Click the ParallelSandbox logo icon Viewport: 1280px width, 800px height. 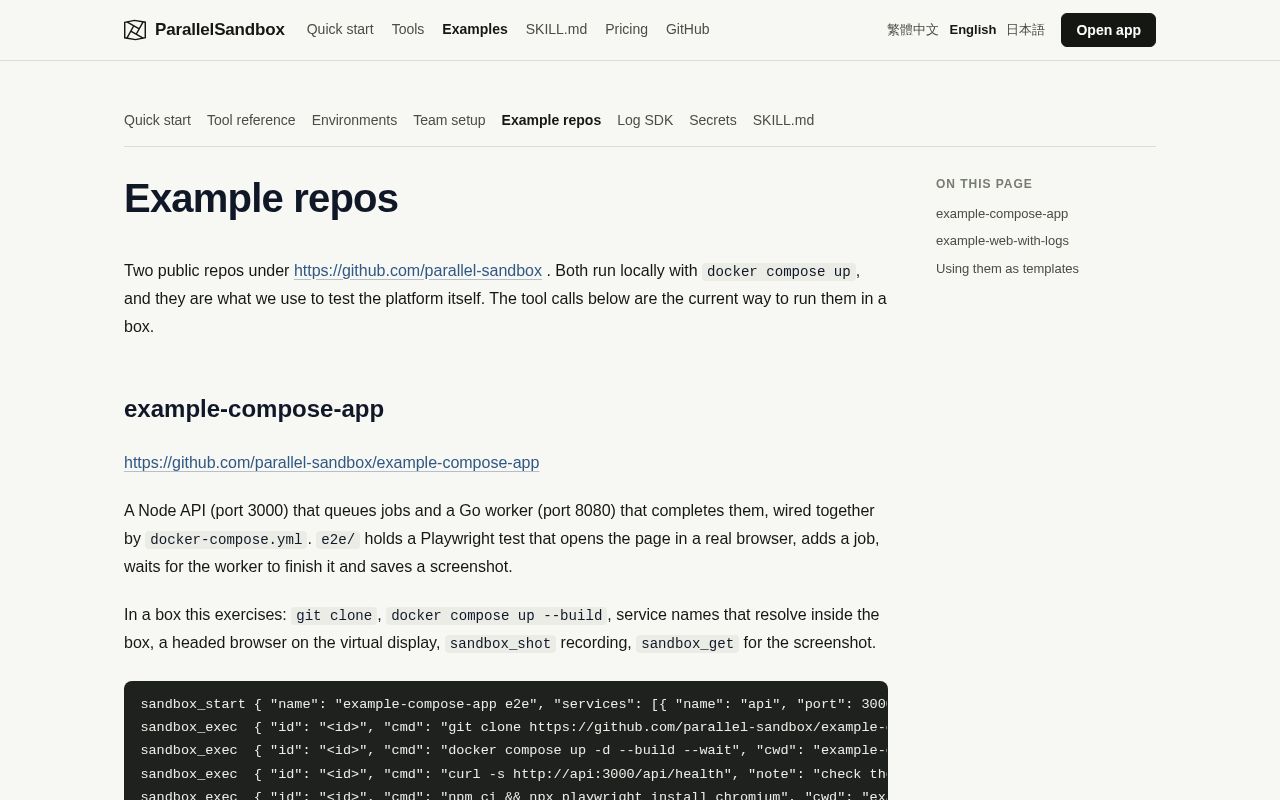pyautogui.click(x=135, y=30)
